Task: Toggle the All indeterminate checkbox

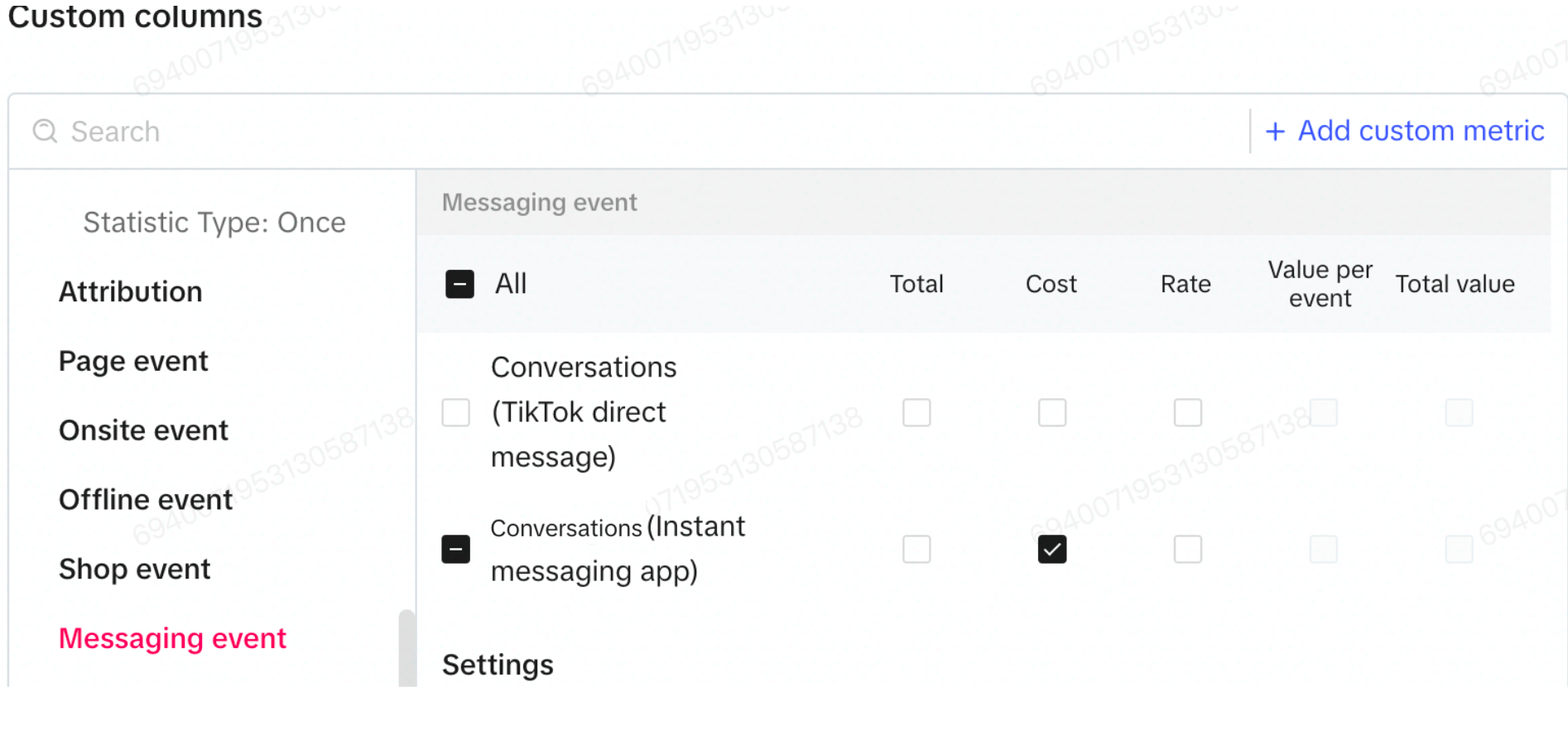Action: (459, 284)
